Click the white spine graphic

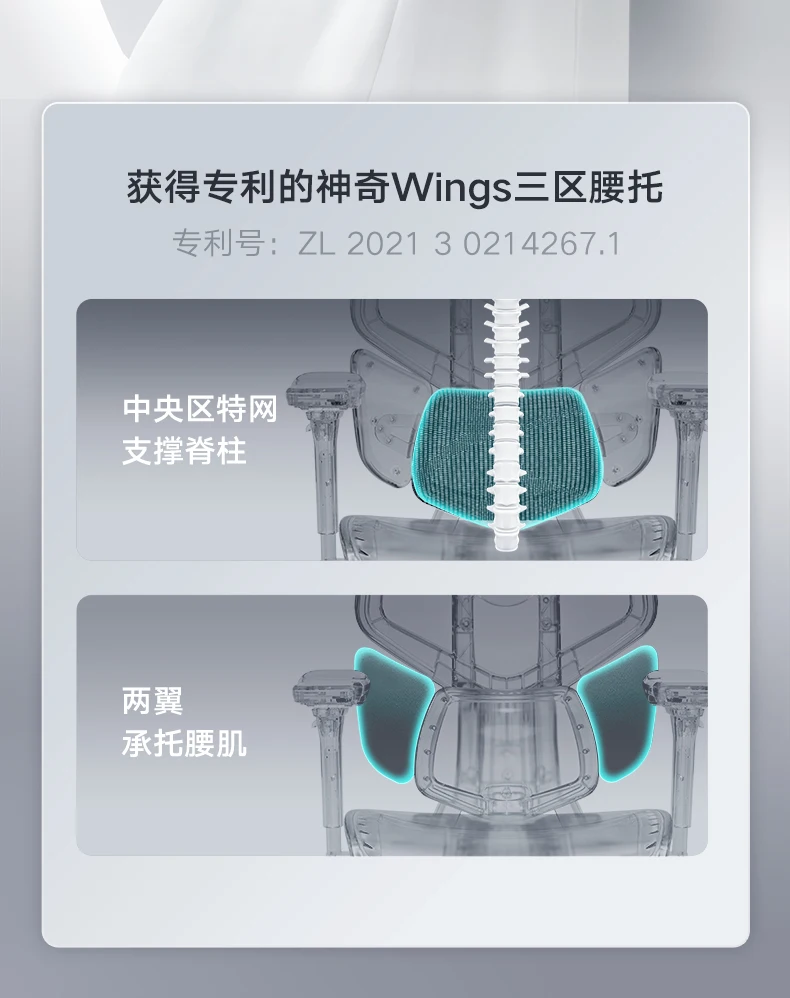click(503, 425)
